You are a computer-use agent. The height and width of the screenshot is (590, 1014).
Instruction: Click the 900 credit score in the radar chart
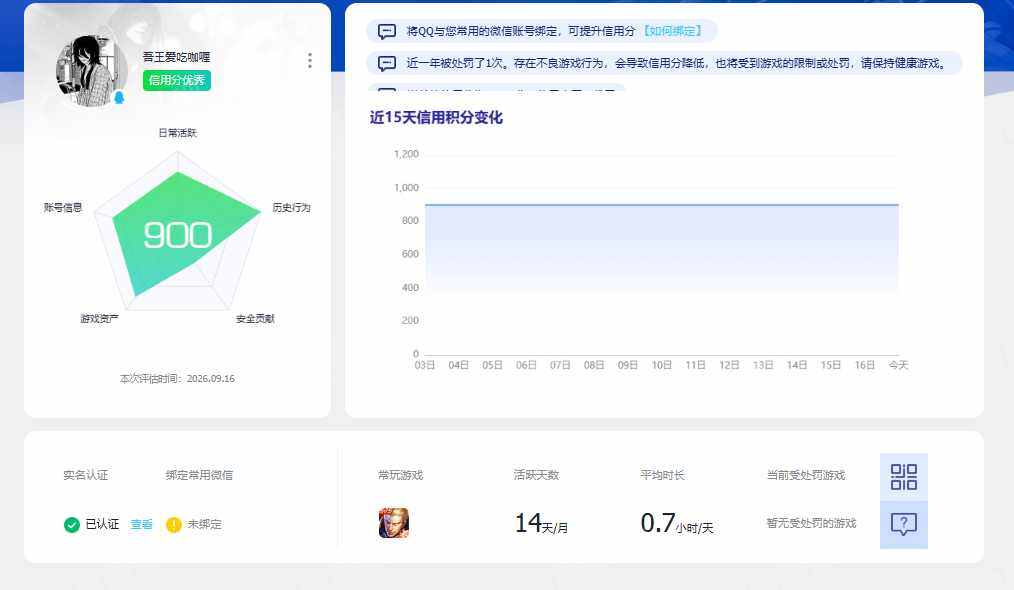pos(177,234)
